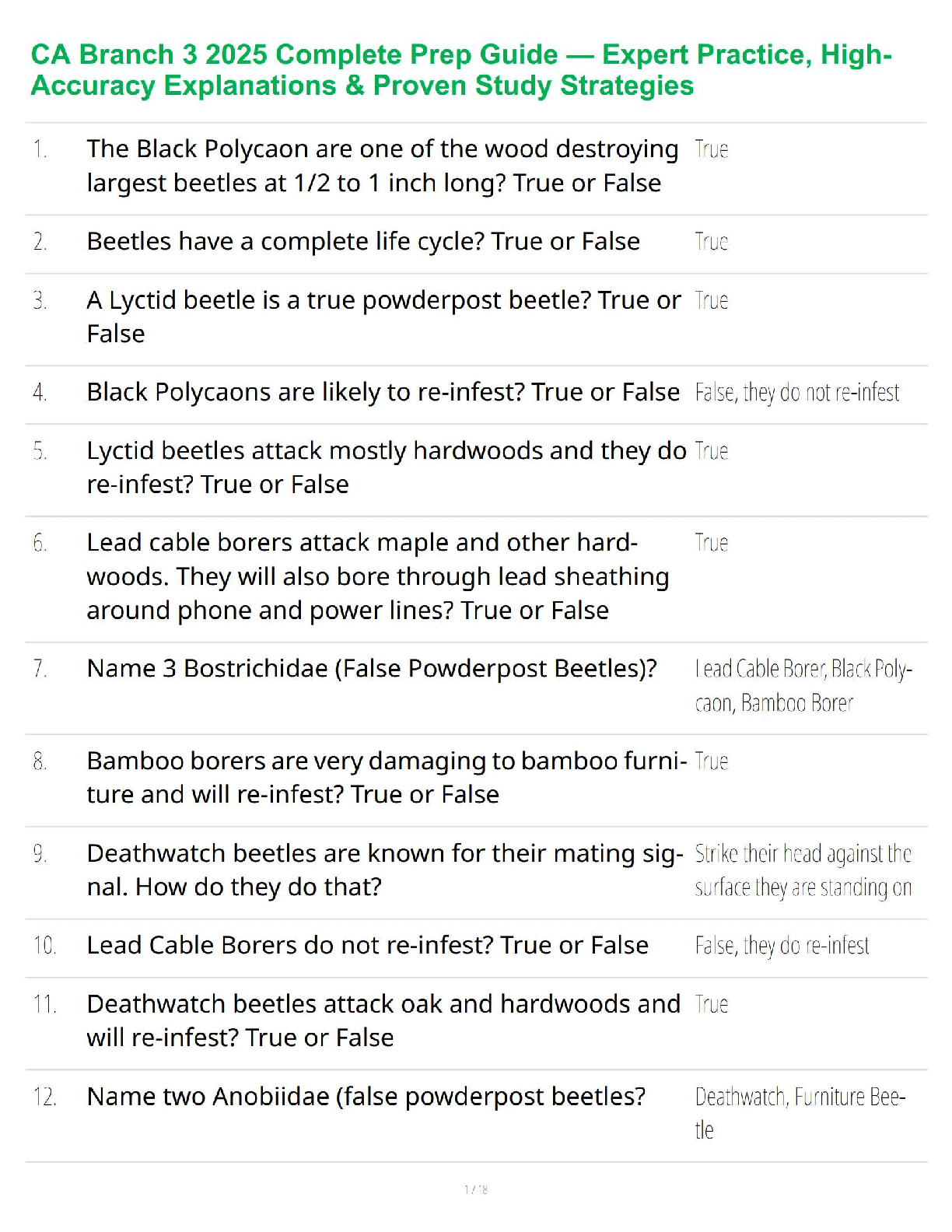Select the lead cable borers maple question

pos(377,576)
